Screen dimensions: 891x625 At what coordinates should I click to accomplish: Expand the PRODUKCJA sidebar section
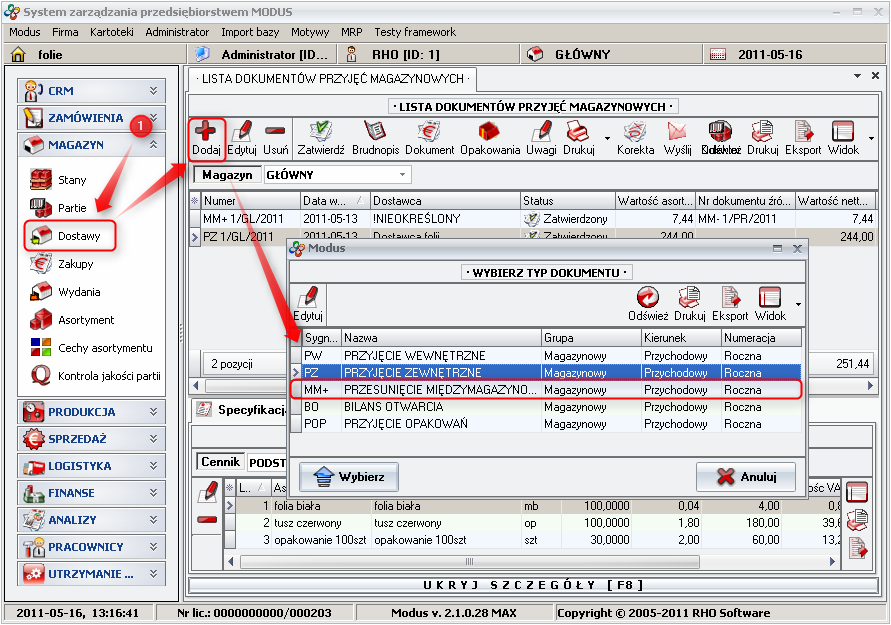(91, 411)
